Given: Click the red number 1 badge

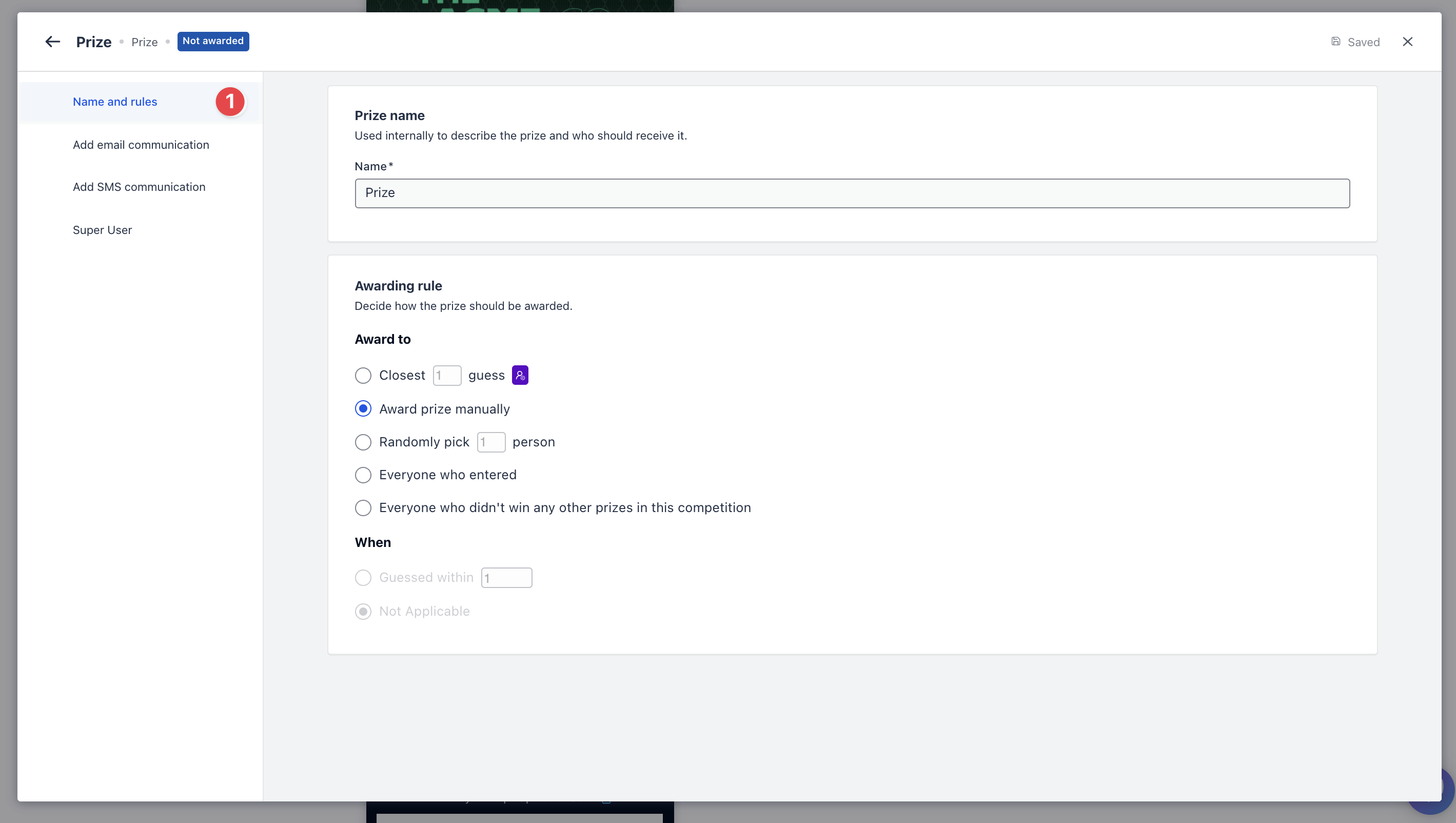Looking at the screenshot, I should click(x=229, y=102).
